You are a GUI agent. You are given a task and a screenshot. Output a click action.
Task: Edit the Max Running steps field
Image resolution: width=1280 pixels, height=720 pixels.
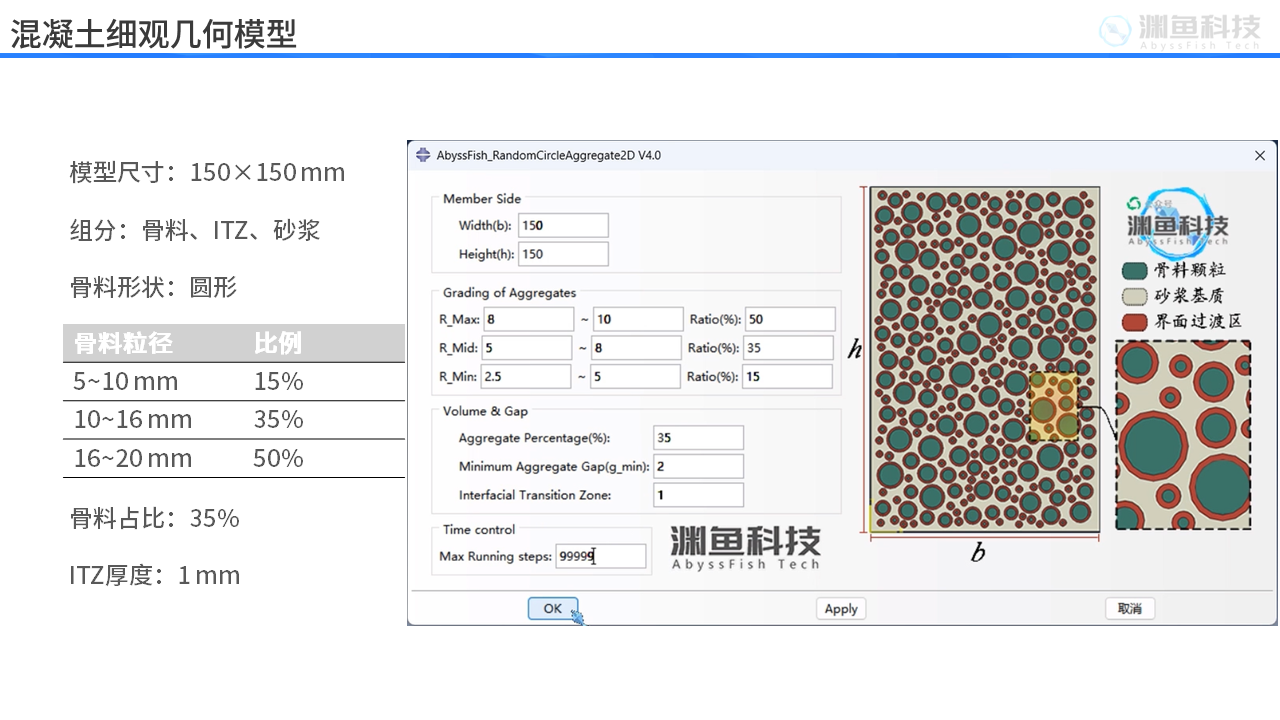[x=601, y=556]
